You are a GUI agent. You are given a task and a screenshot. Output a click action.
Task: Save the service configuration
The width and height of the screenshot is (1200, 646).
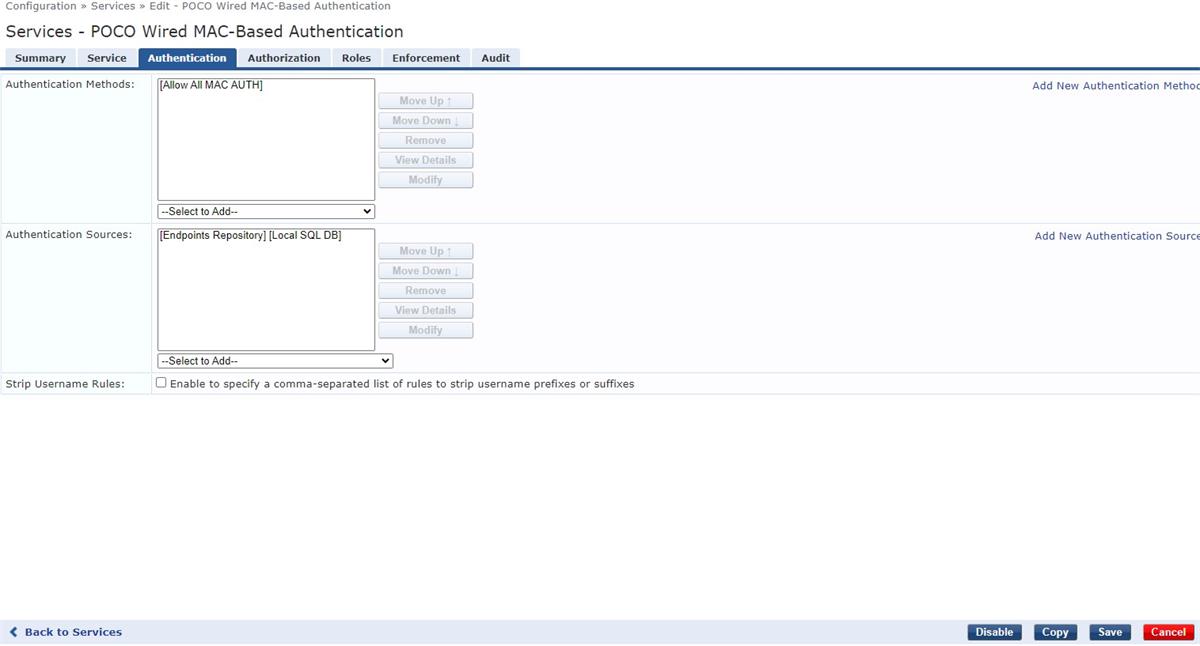point(1110,632)
